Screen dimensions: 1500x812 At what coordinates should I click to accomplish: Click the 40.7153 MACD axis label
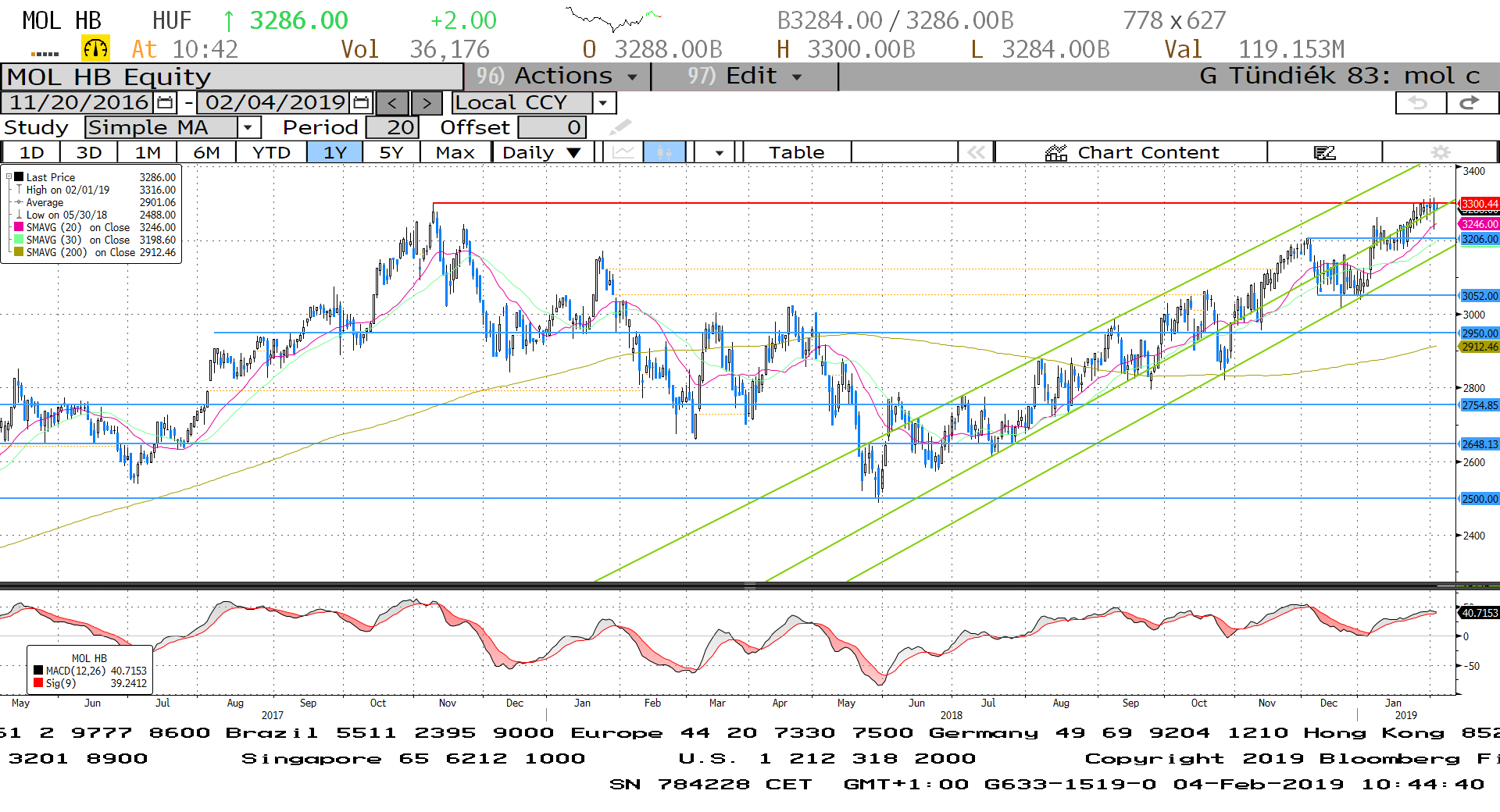[1480, 613]
